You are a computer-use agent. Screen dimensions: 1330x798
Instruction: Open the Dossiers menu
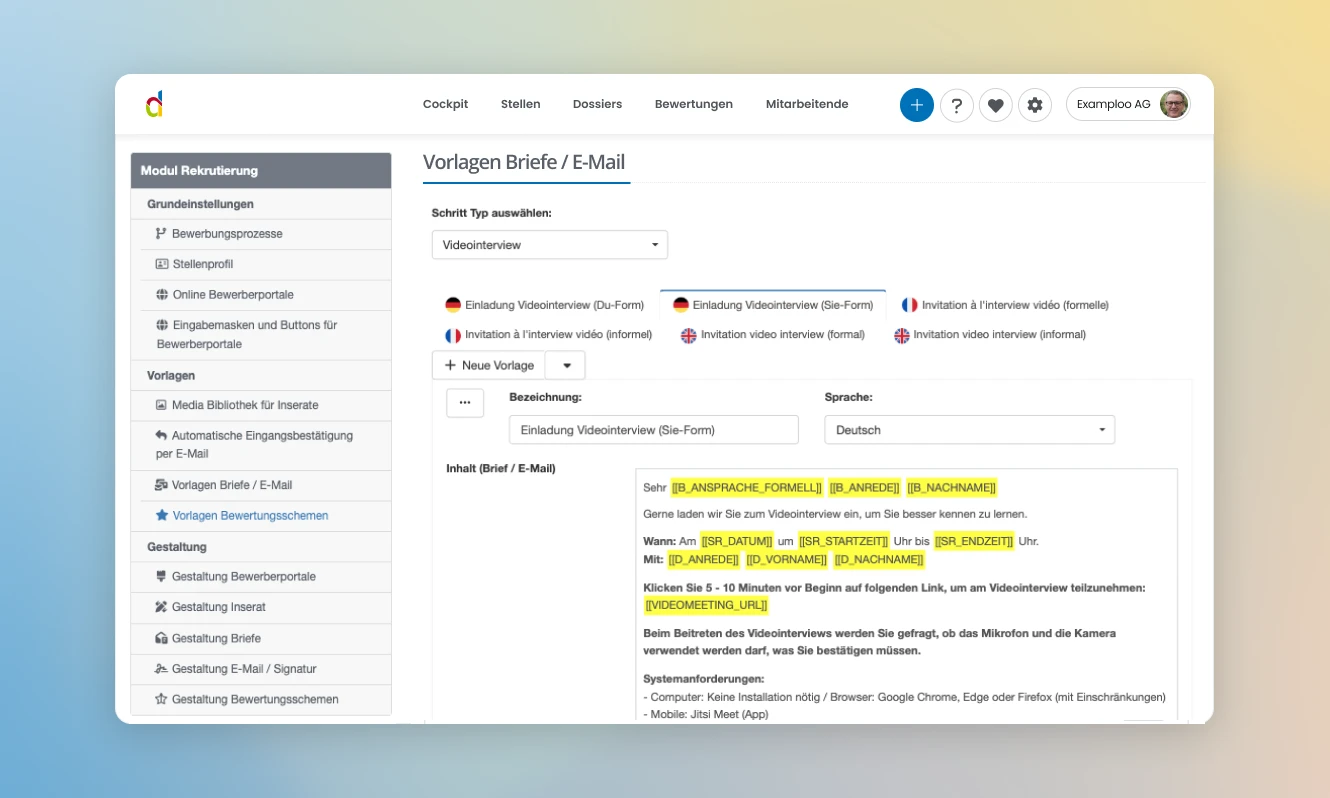click(597, 104)
